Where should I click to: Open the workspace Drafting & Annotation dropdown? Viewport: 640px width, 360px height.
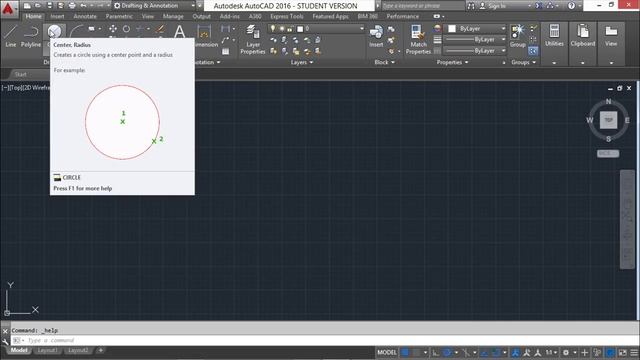pyautogui.click(x=154, y=6)
